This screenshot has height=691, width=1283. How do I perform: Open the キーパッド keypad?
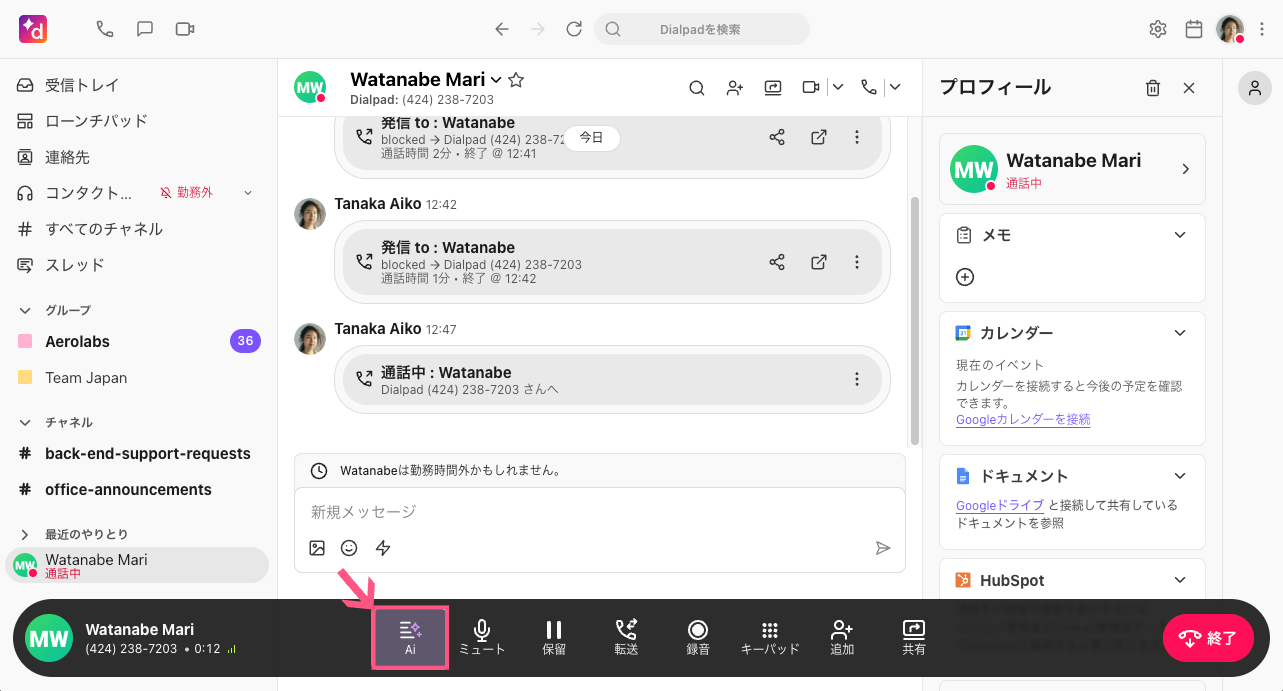click(770, 637)
